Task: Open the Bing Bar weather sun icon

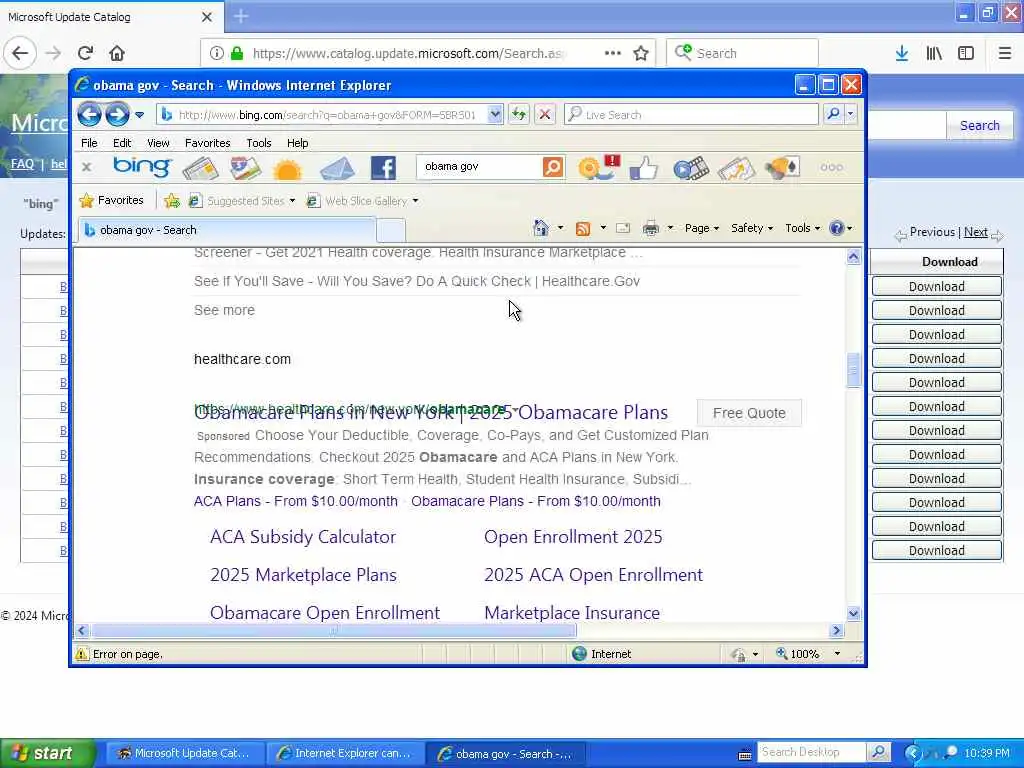Action: click(x=287, y=169)
